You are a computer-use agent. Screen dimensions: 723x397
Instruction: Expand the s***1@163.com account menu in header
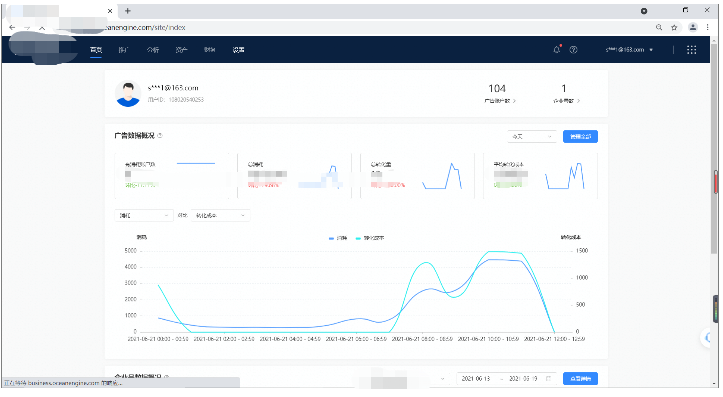629,50
